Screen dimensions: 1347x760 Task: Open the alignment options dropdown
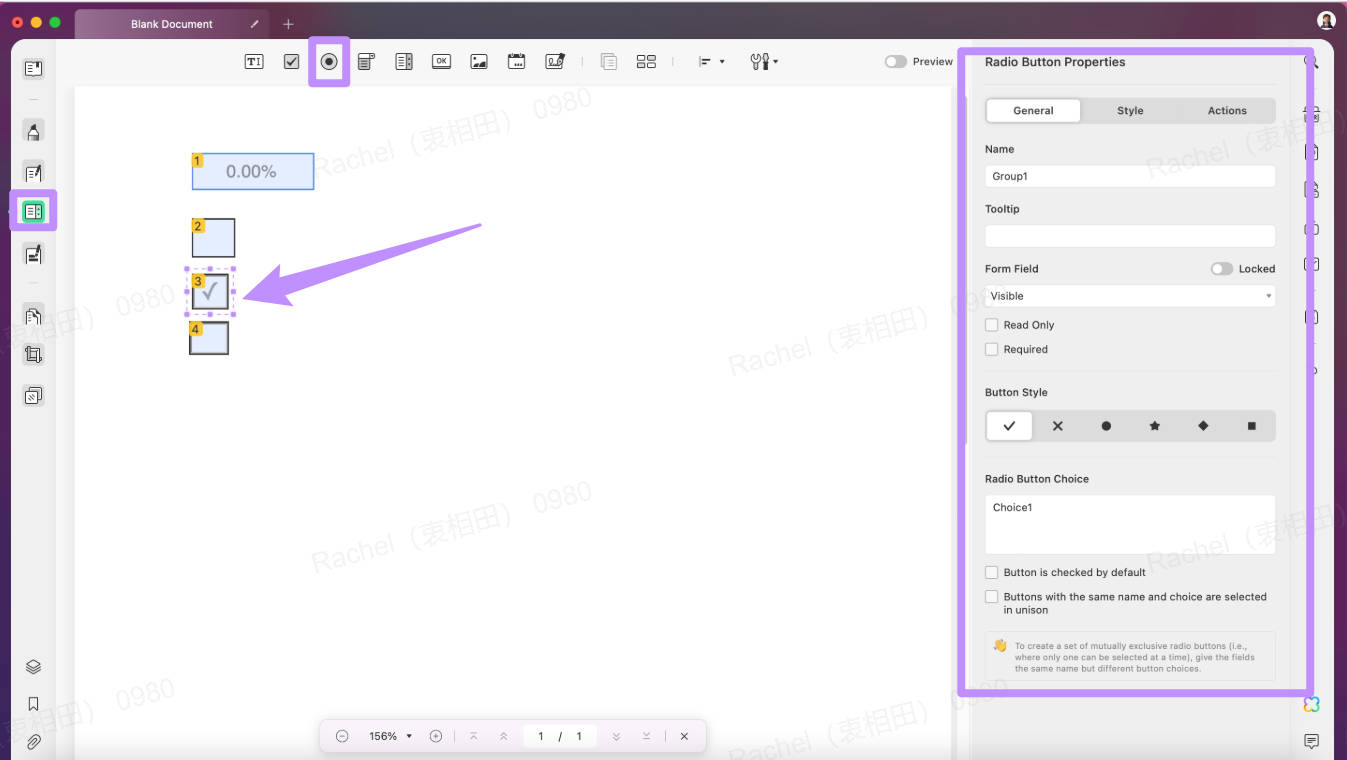tap(710, 61)
